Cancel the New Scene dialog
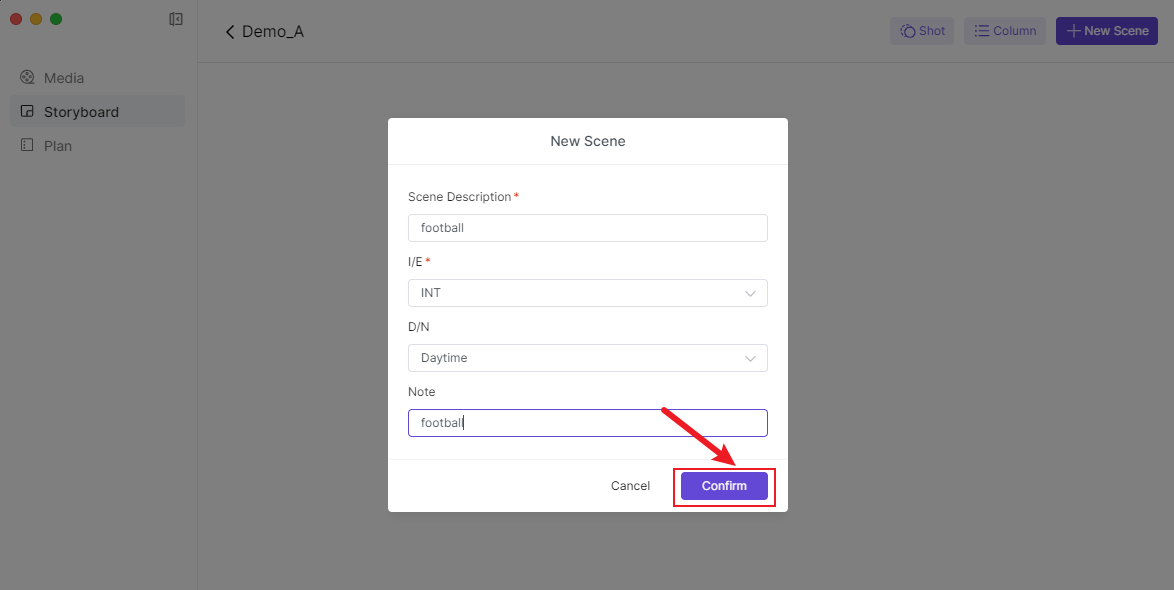Screen dimensions: 1174x590 (630, 486)
